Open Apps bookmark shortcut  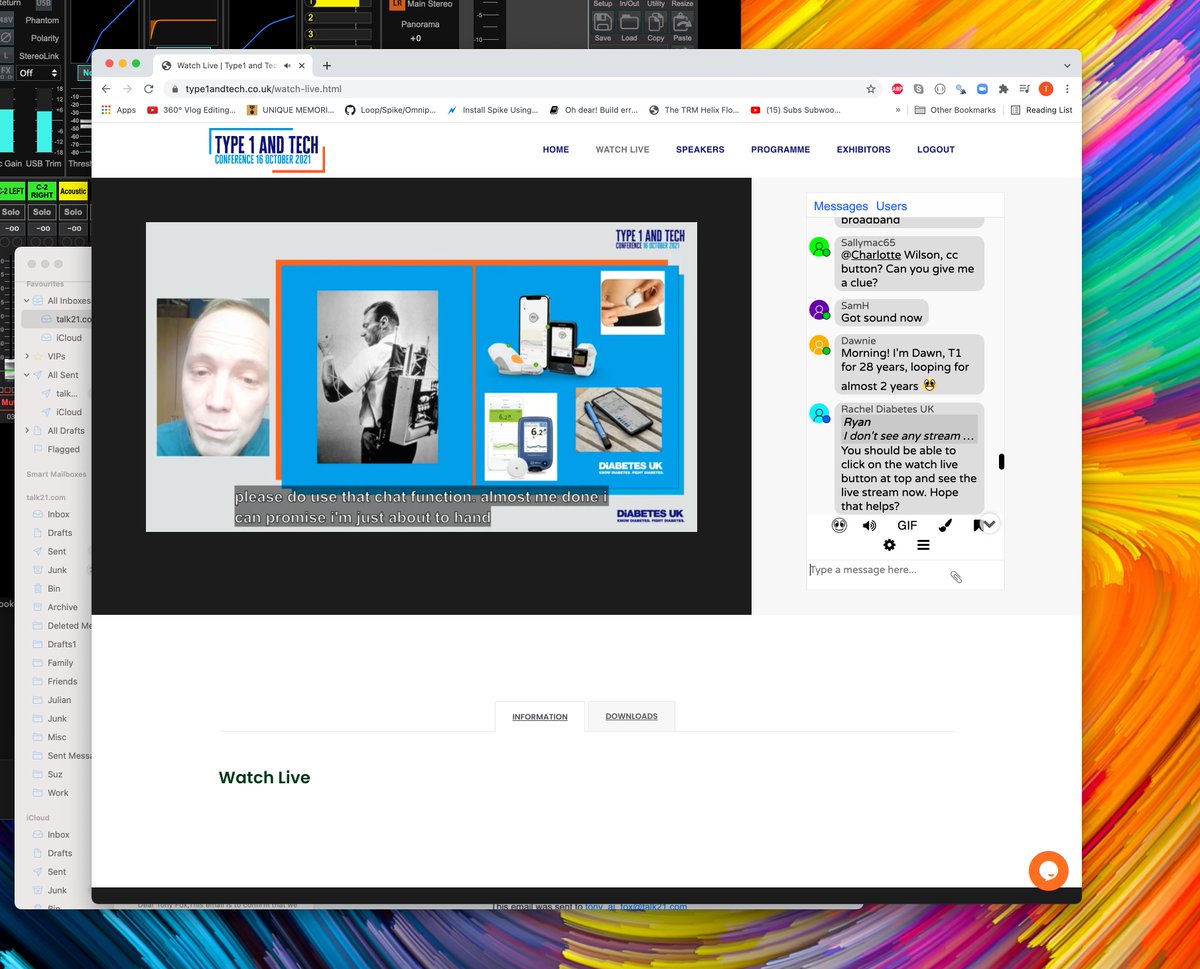point(119,110)
